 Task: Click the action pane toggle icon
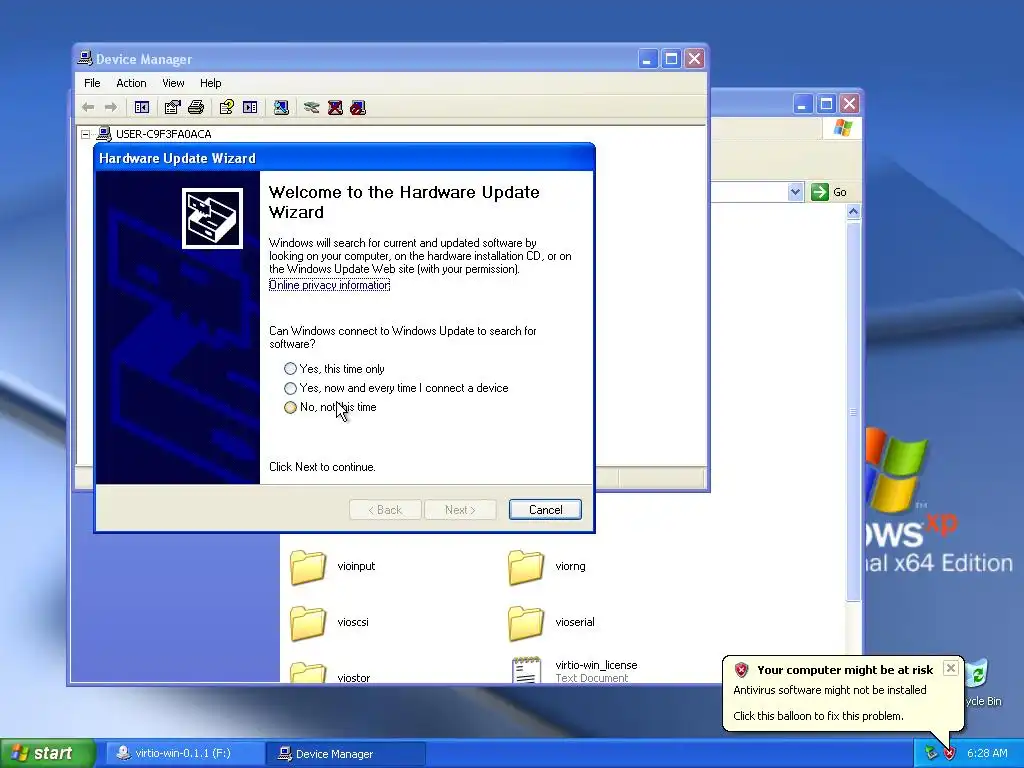click(250, 107)
